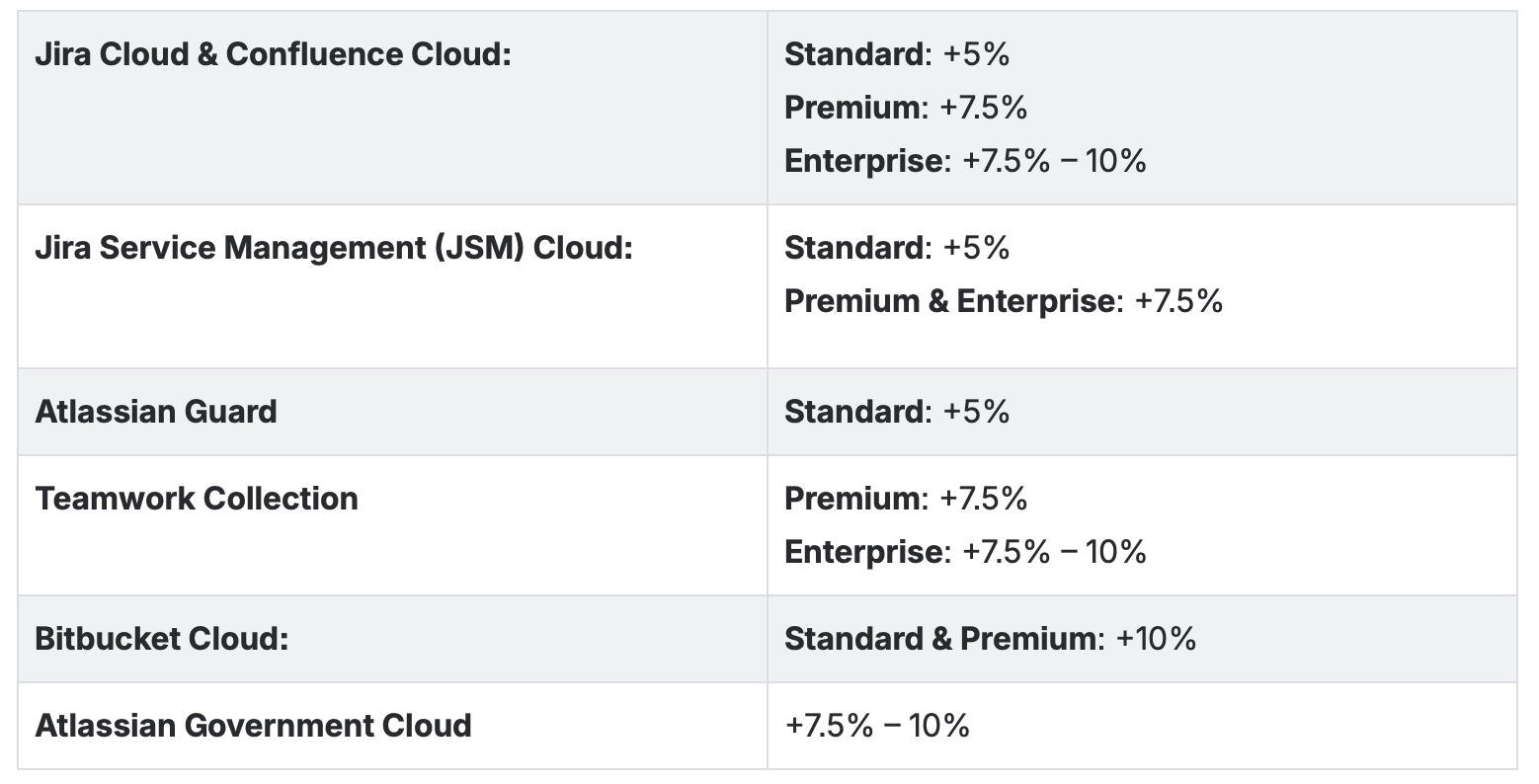Click Enterprise +7.5% – 10% in Teamwork Collection

tap(965, 551)
